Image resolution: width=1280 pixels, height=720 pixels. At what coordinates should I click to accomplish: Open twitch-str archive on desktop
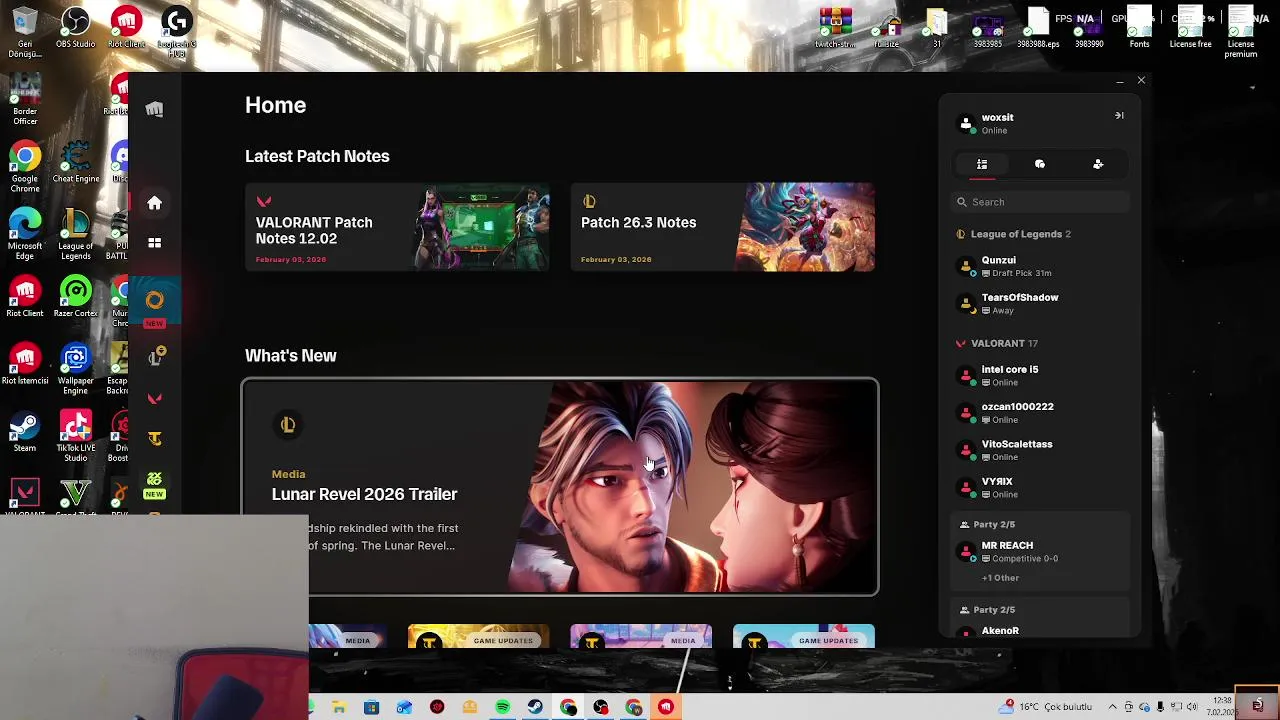pyautogui.click(x=835, y=28)
